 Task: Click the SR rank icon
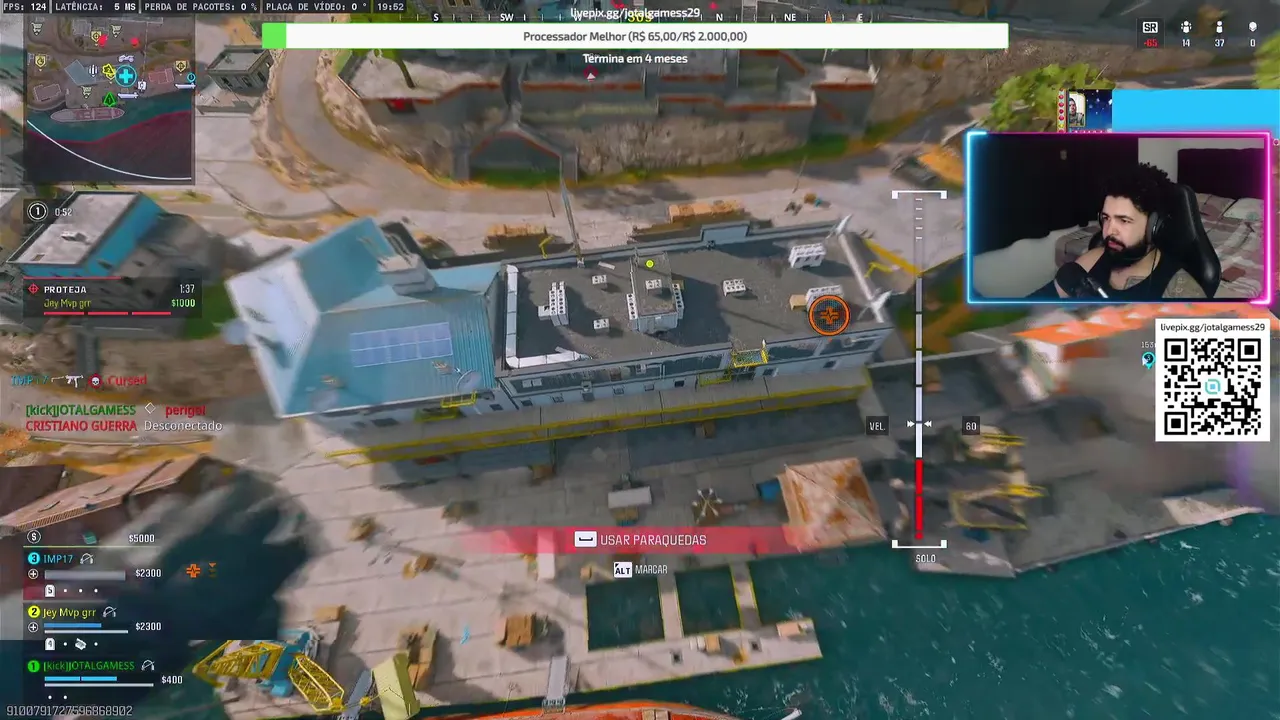pyautogui.click(x=1150, y=28)
